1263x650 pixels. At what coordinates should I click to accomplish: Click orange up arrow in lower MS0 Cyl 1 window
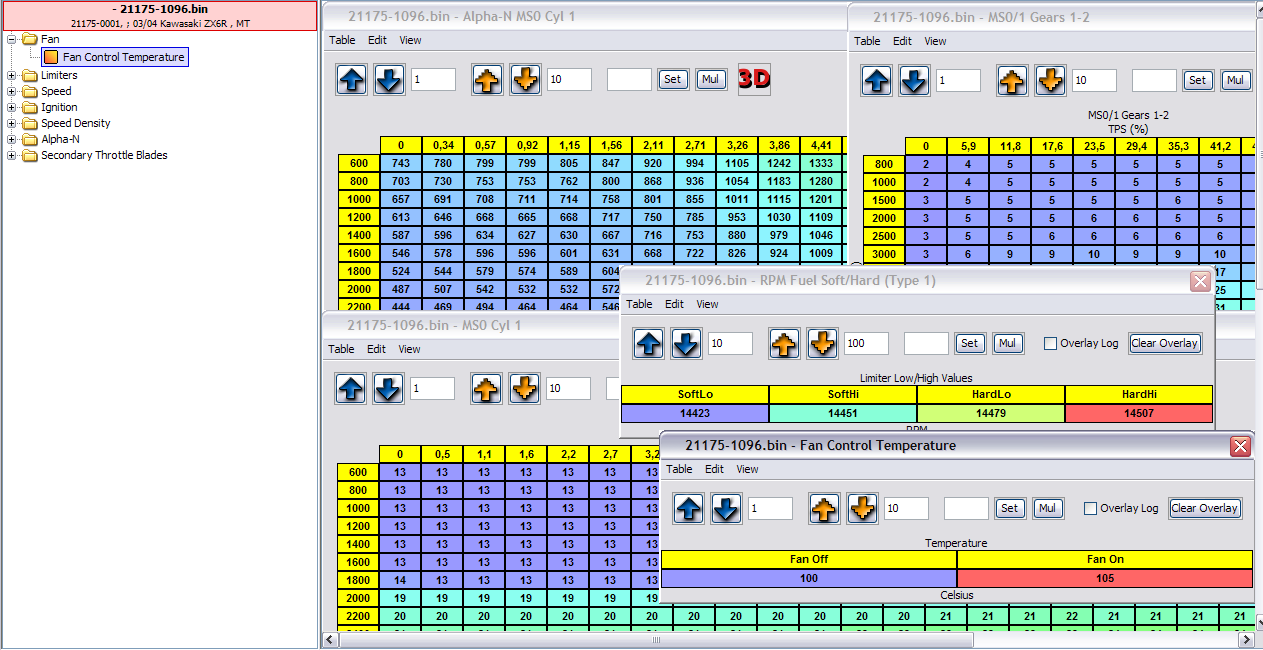tap(487, 389)
